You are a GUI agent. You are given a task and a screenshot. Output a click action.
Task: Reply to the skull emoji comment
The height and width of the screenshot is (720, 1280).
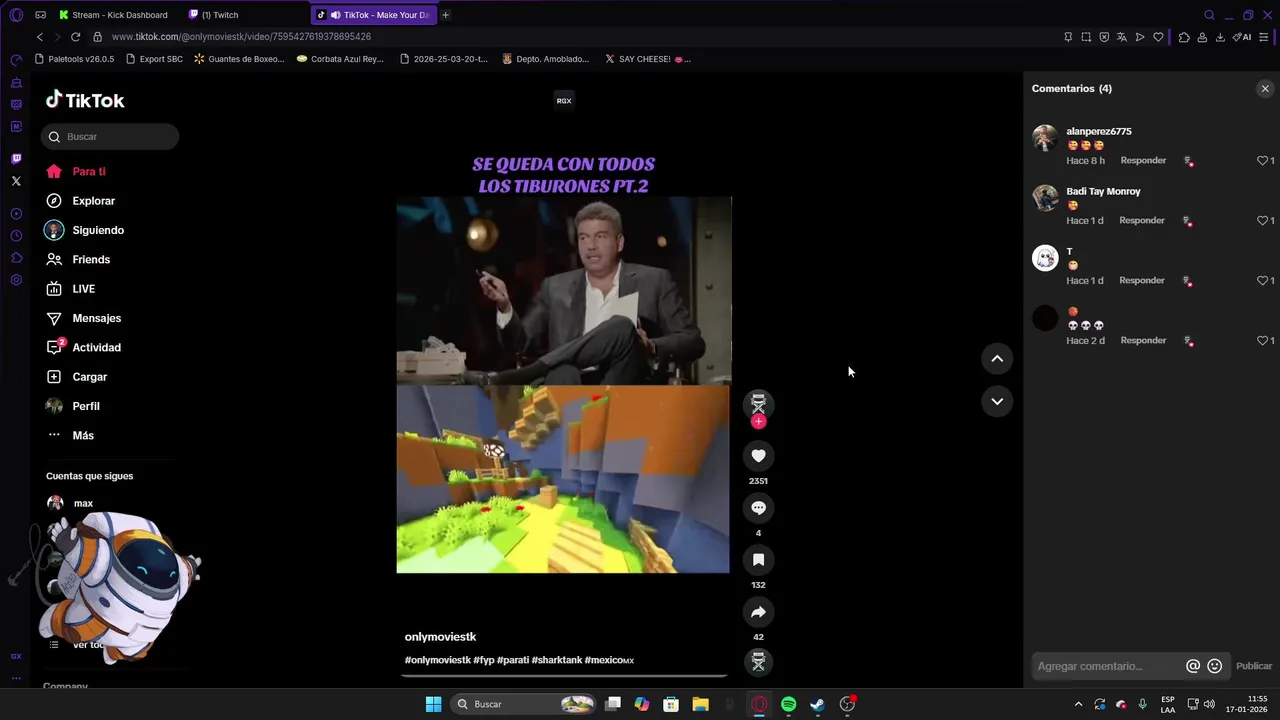tap(1143, 341)
